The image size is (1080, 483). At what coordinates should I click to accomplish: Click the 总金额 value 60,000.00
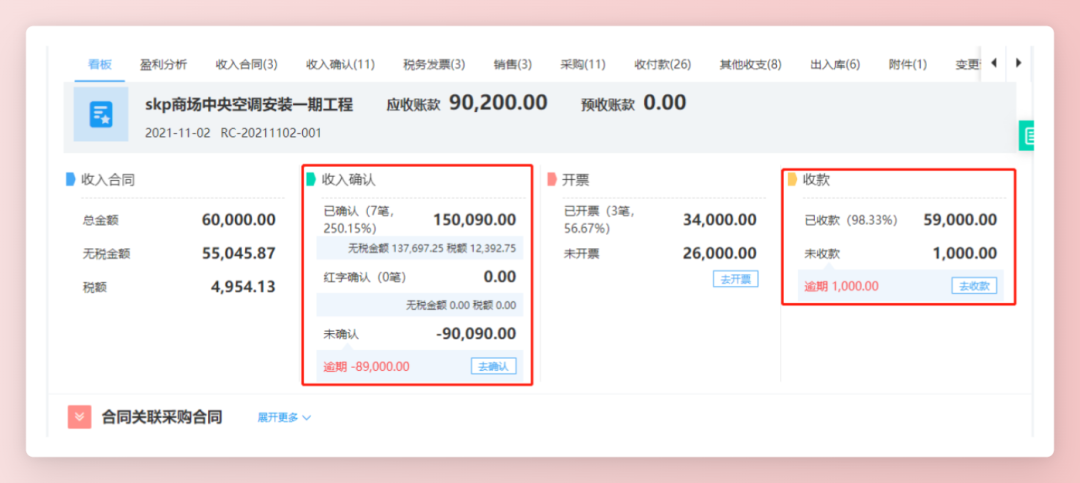coord(239,220)
